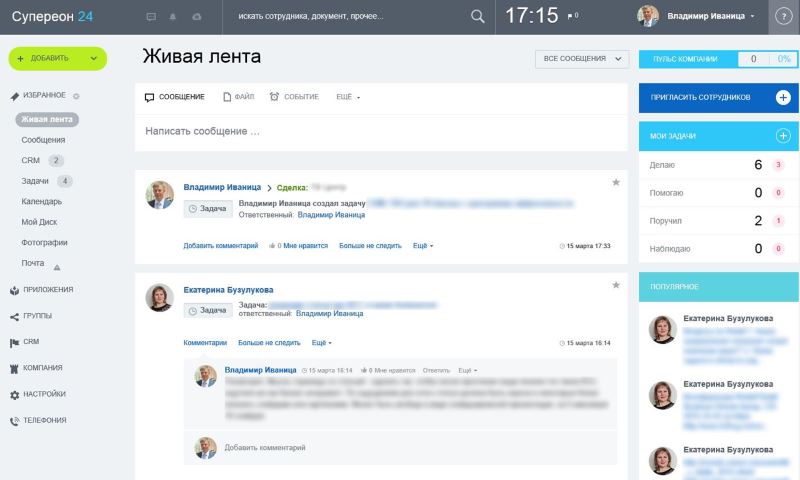Screen dimensions: 800x480
Task: Click Комментарии link under Екатерина's post
Action: click(x=205, y=343)
